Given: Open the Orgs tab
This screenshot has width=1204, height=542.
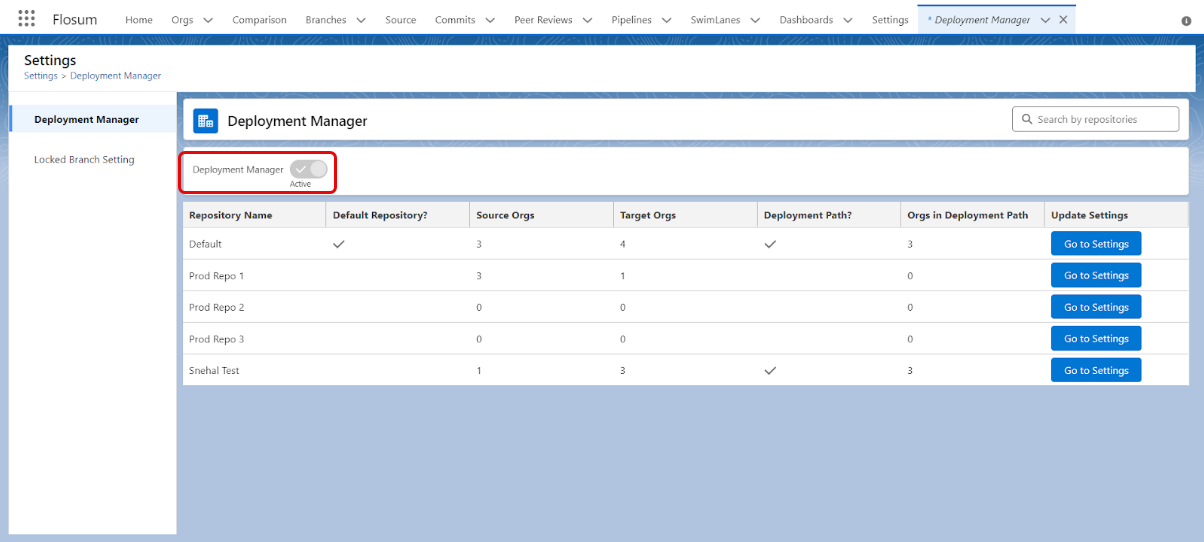Looking at the screenshot, I should pyautogui.click(x=182, y=20).
